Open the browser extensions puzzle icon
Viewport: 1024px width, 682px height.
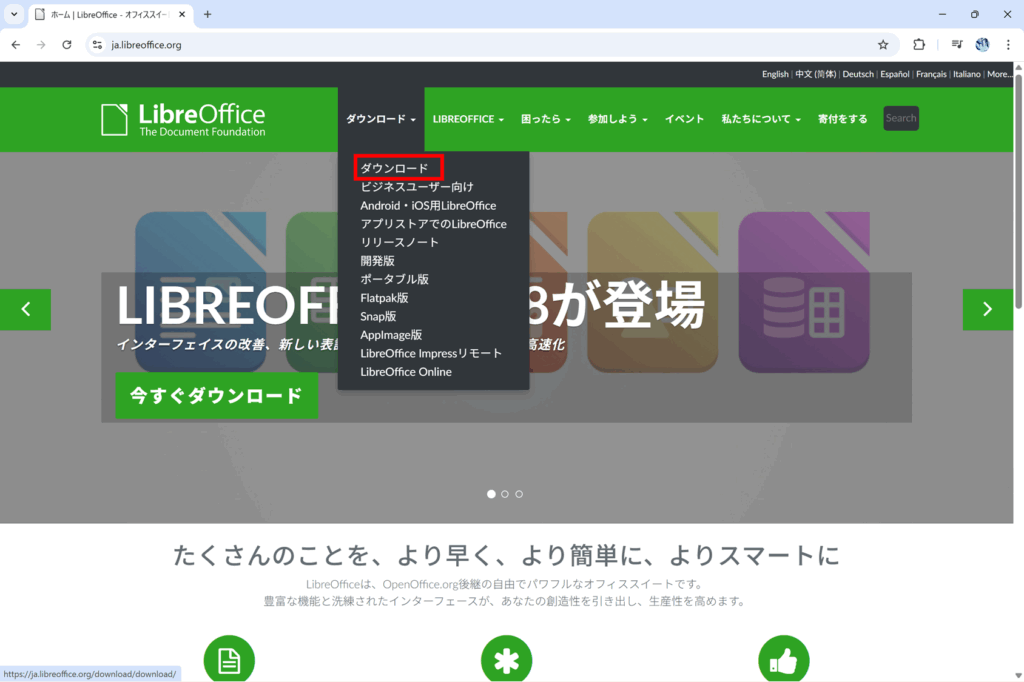919,45
